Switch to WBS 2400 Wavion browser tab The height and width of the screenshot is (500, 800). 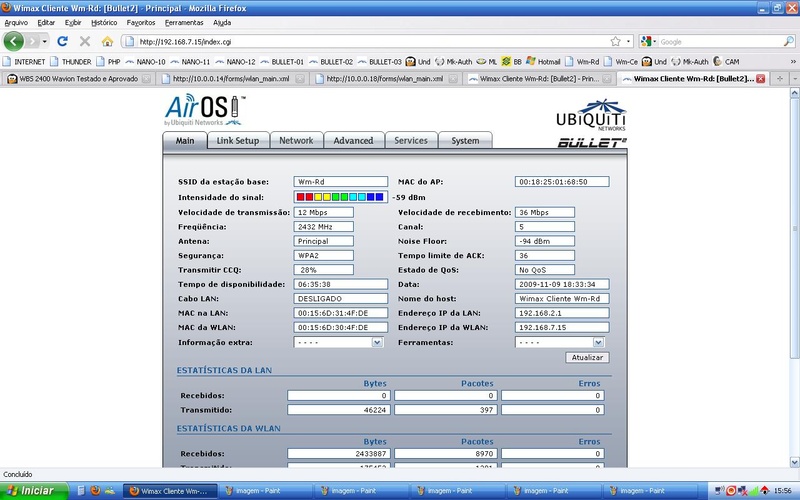[x=79, y=79]
